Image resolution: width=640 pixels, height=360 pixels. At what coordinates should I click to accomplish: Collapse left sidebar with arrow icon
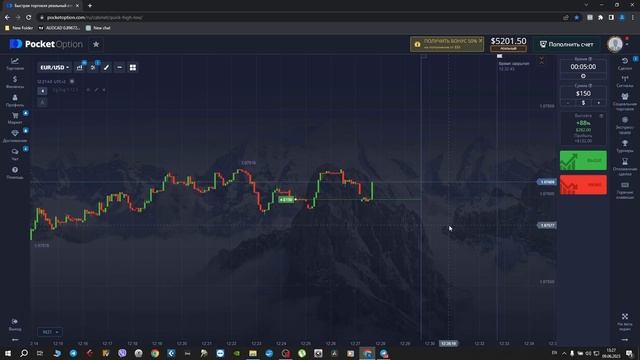15,340
